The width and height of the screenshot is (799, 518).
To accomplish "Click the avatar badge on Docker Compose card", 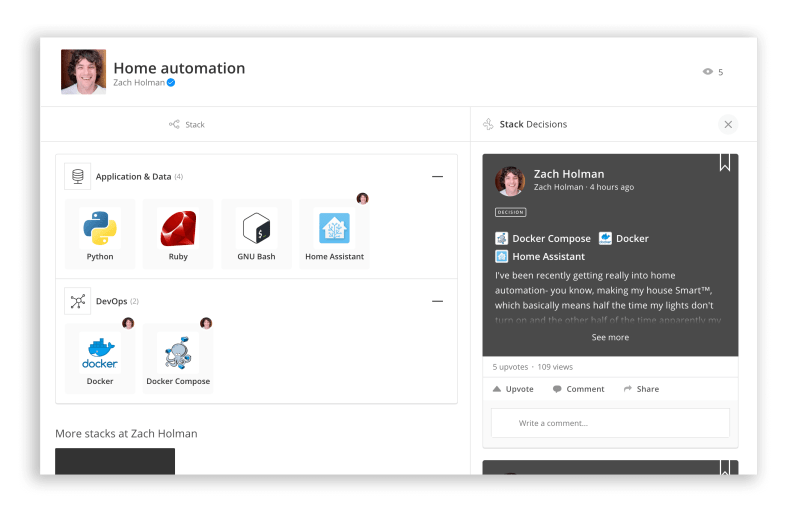I will [206, 323].
